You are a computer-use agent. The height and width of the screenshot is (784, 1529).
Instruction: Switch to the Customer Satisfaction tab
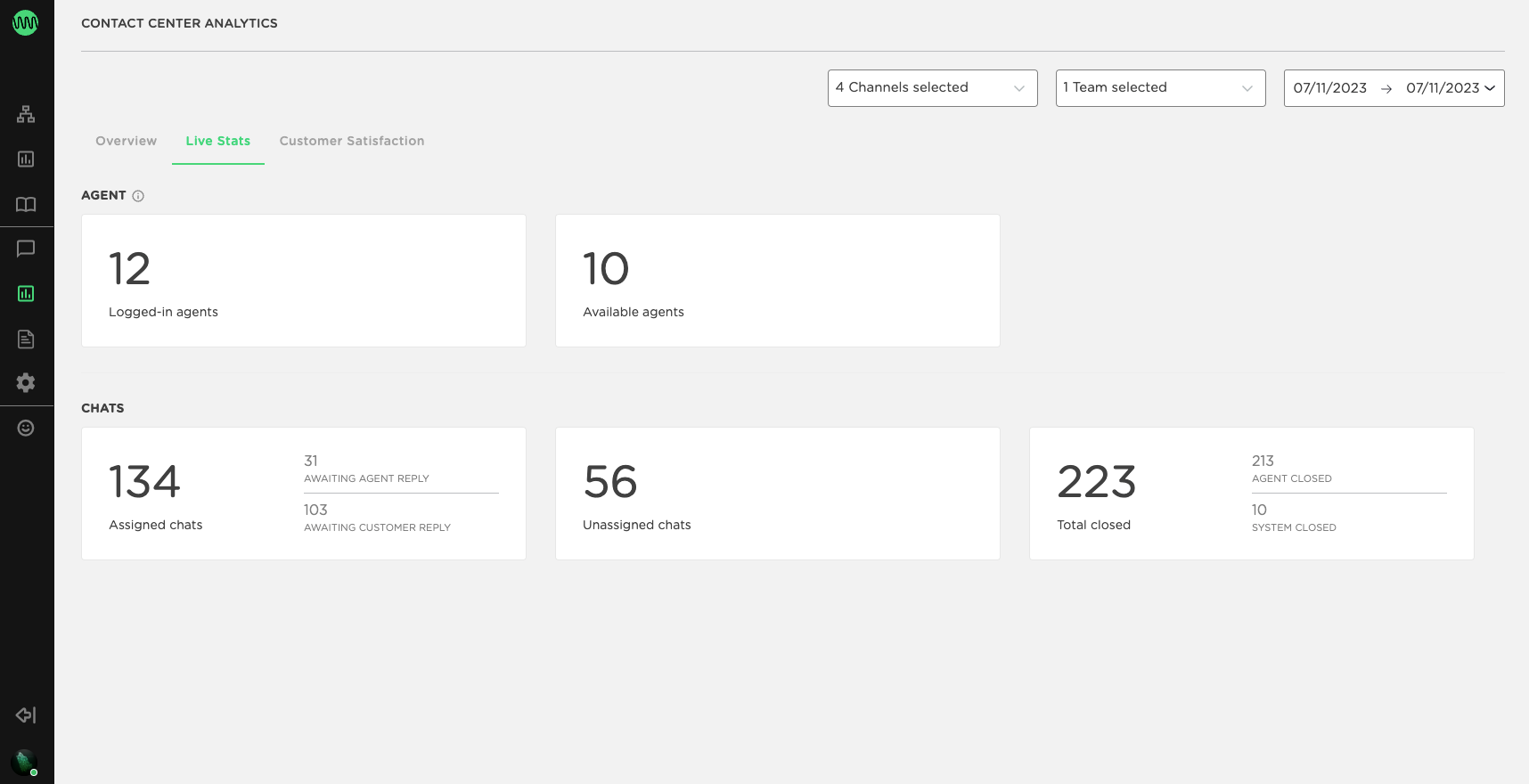tap(352, 141)
